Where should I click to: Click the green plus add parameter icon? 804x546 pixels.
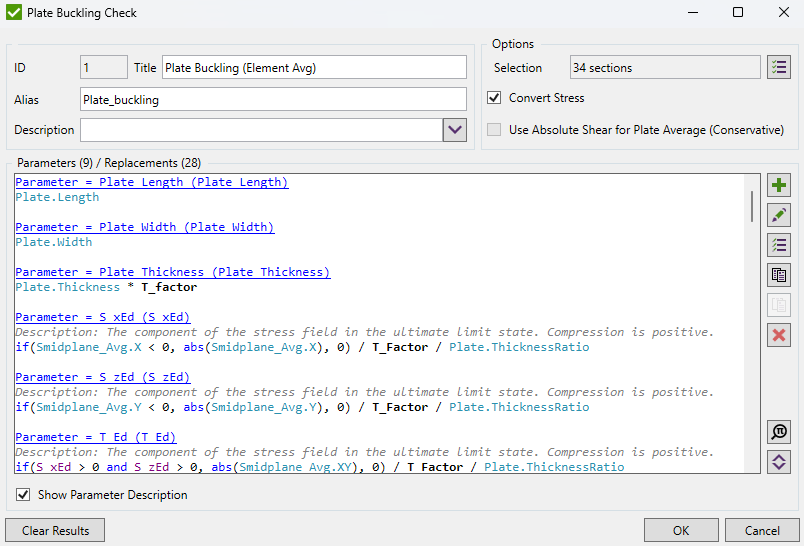(x=779, y=185)
